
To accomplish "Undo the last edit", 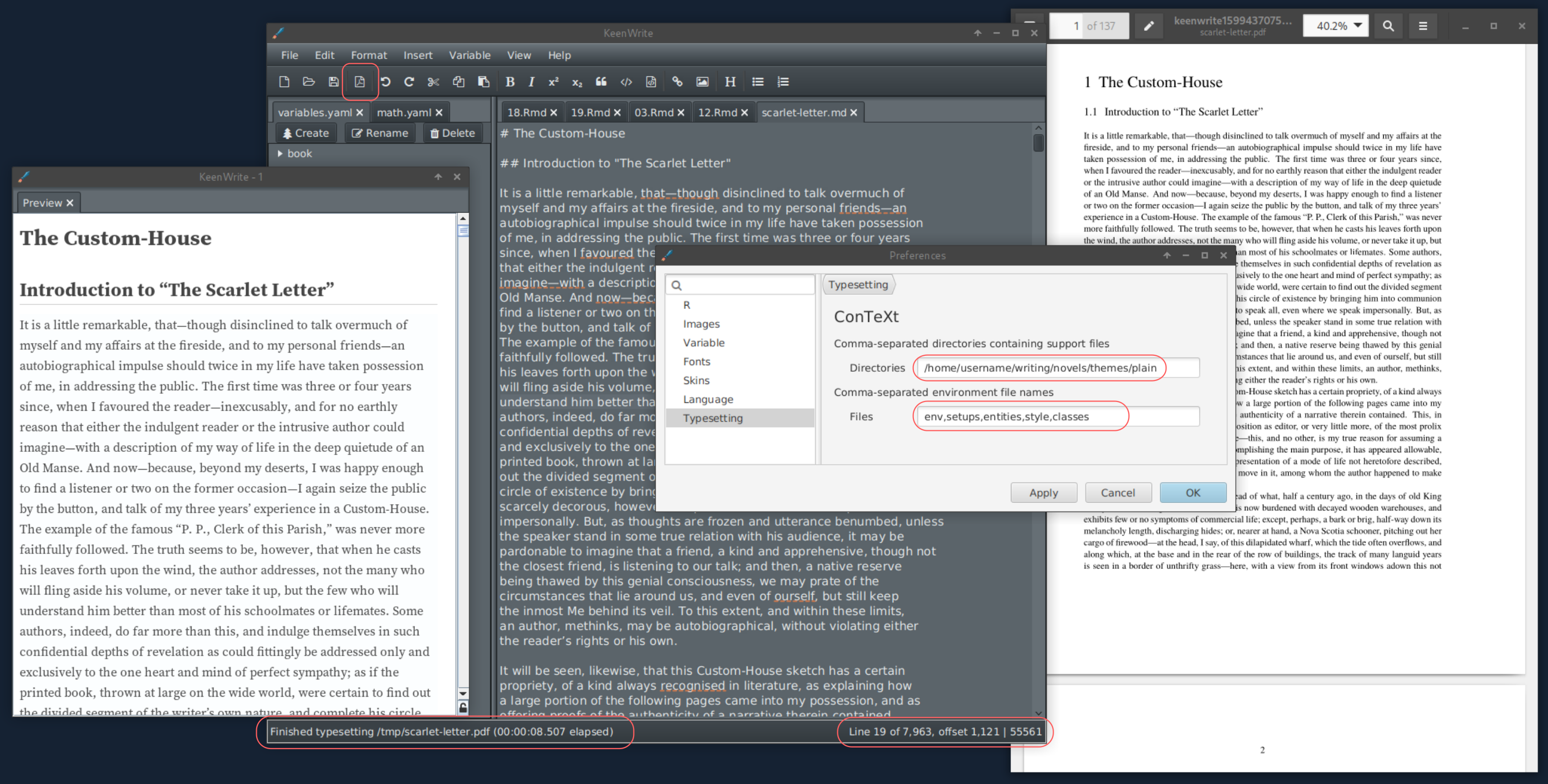I will (385, 82).
